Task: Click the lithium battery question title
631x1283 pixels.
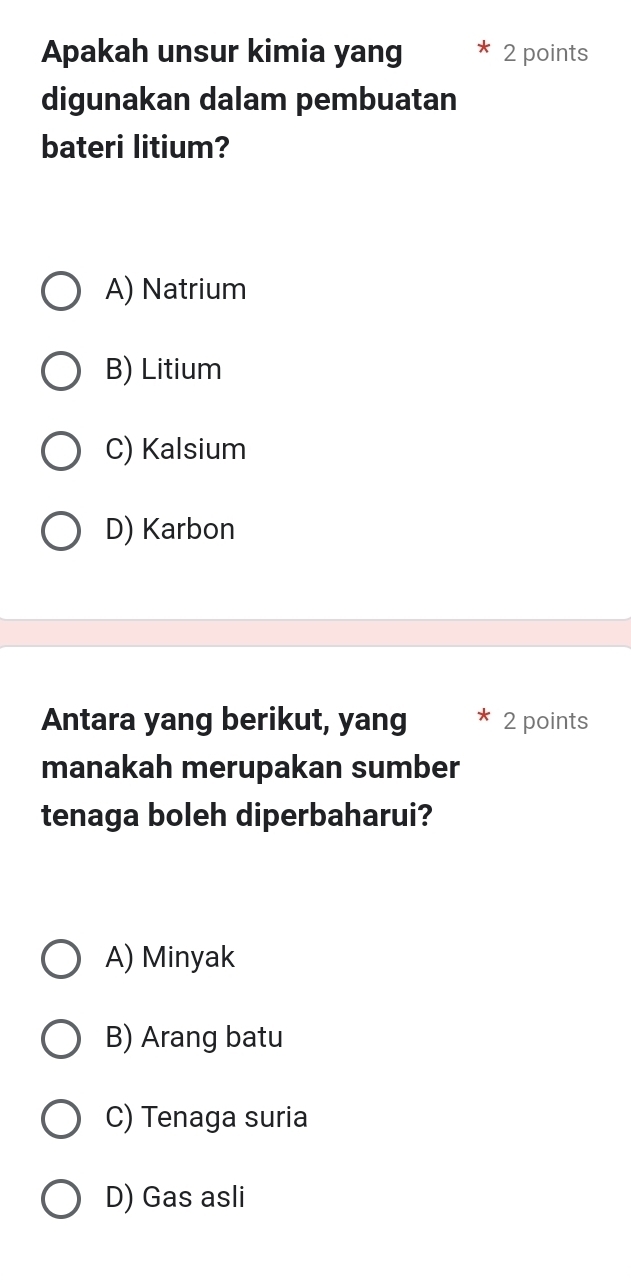Action: click(249, 100)
